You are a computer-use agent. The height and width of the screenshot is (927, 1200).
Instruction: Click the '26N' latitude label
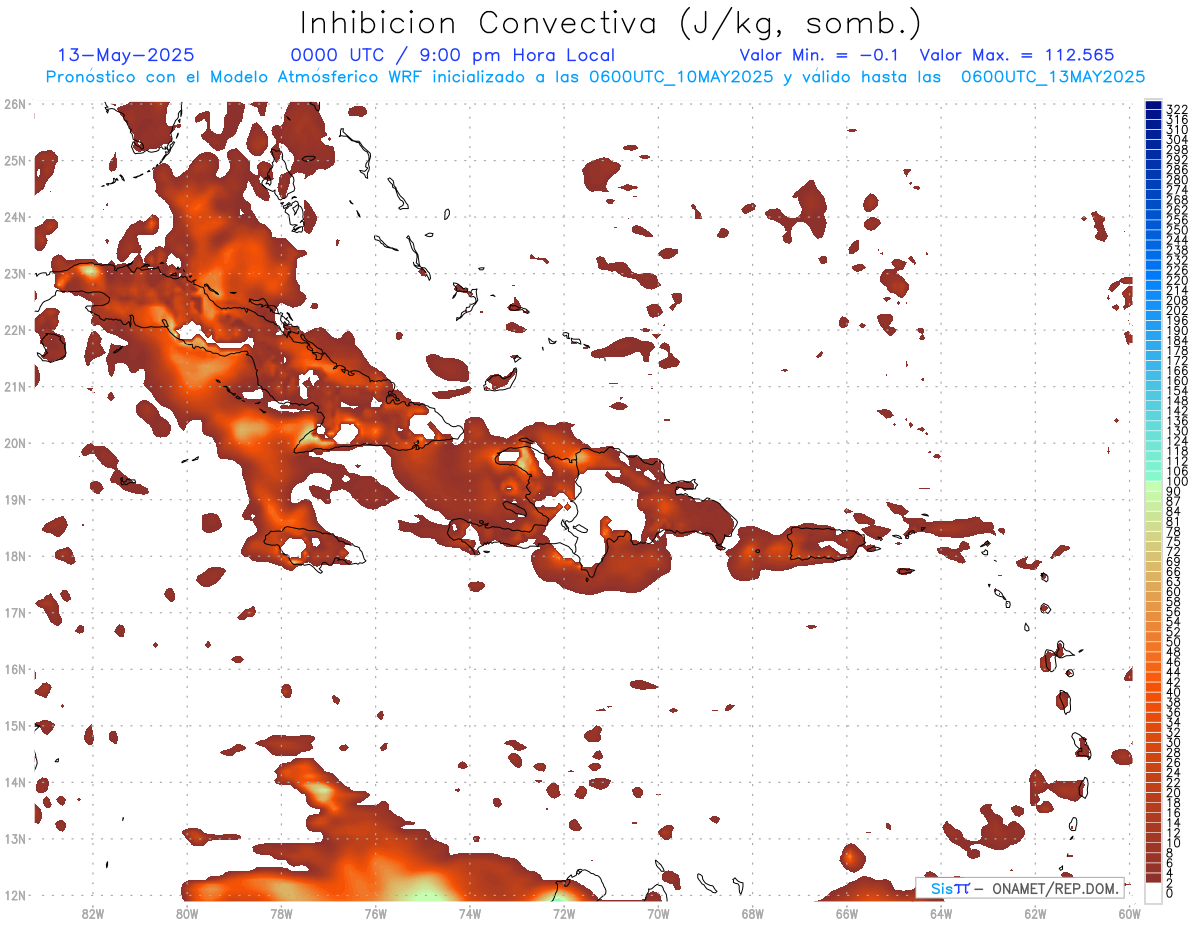[x=14, y=104]
